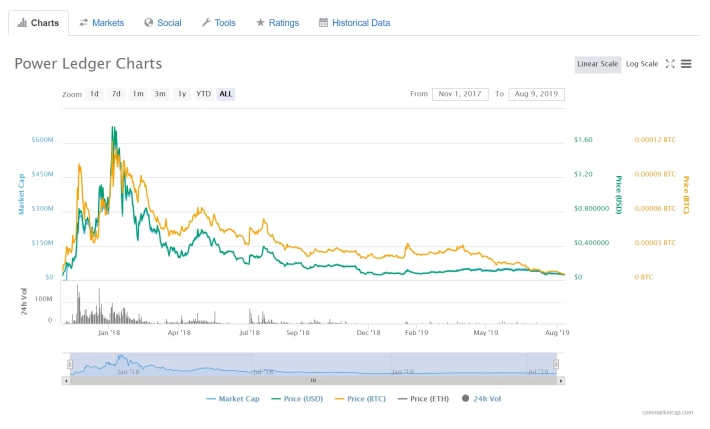The image size is (710, 429).
Task: Switch to the Historical Data tab
Action: [355, 23]
